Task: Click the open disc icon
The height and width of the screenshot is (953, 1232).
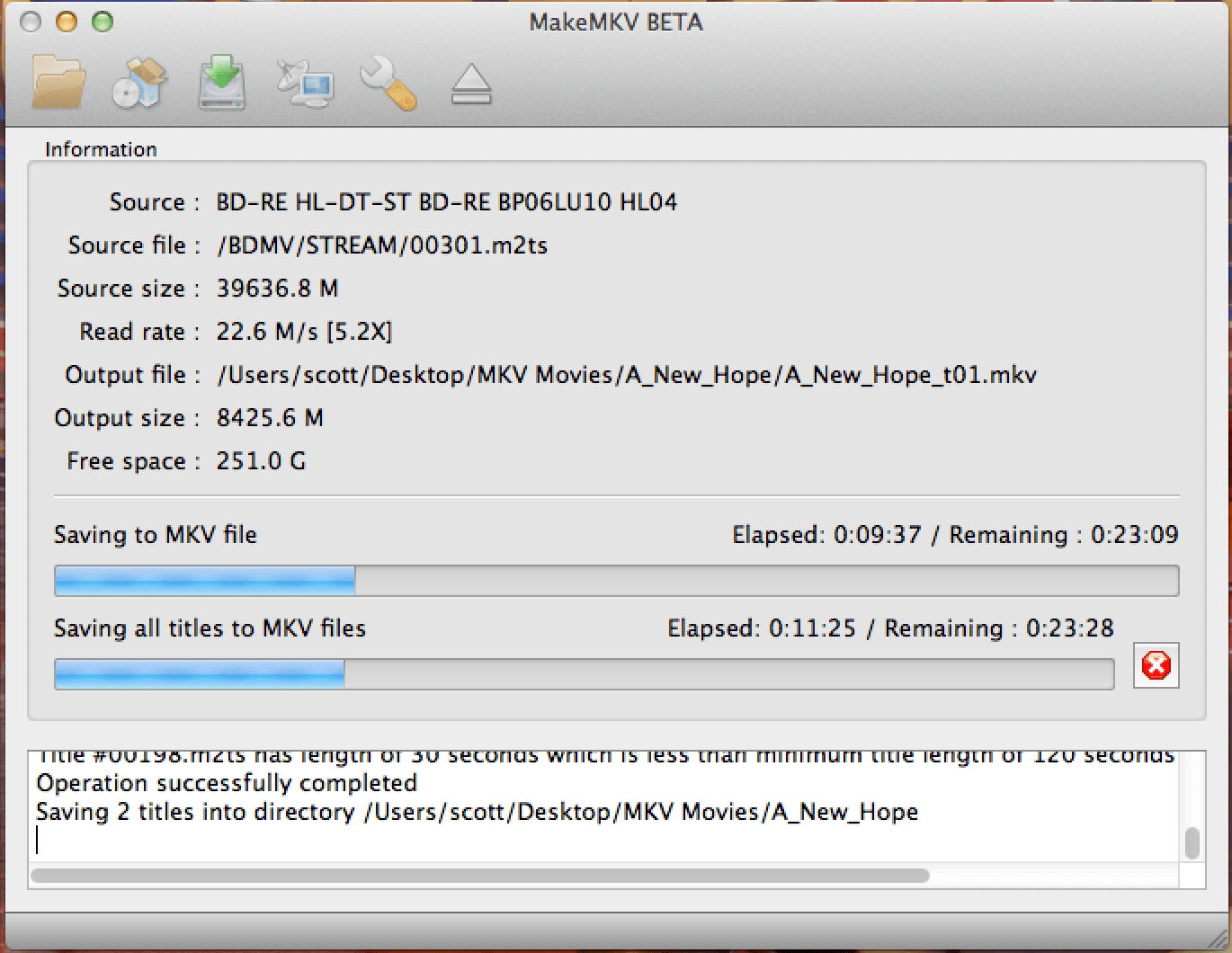Action: pos(139,83)
